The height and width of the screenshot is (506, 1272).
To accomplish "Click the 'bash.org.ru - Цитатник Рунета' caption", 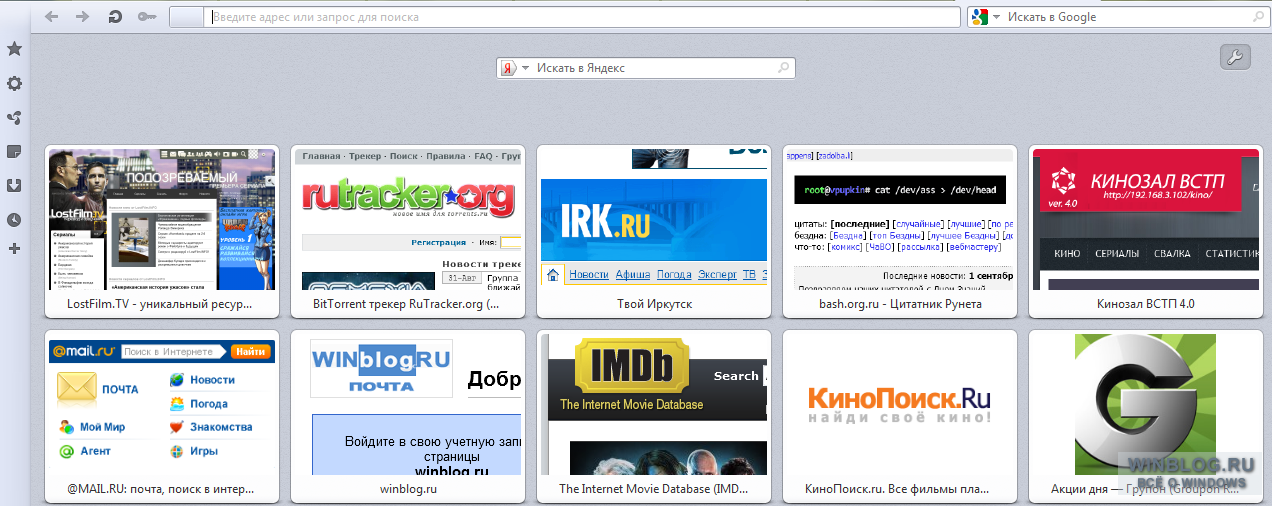I will [x=900, y=304].
